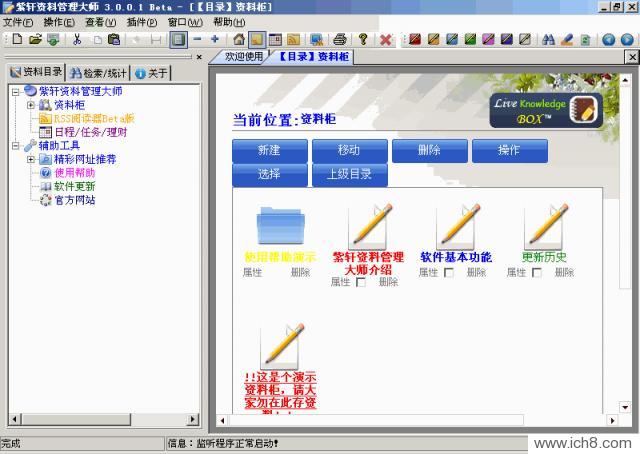Check the box under 软件基本功能

[x=449, y=272]
